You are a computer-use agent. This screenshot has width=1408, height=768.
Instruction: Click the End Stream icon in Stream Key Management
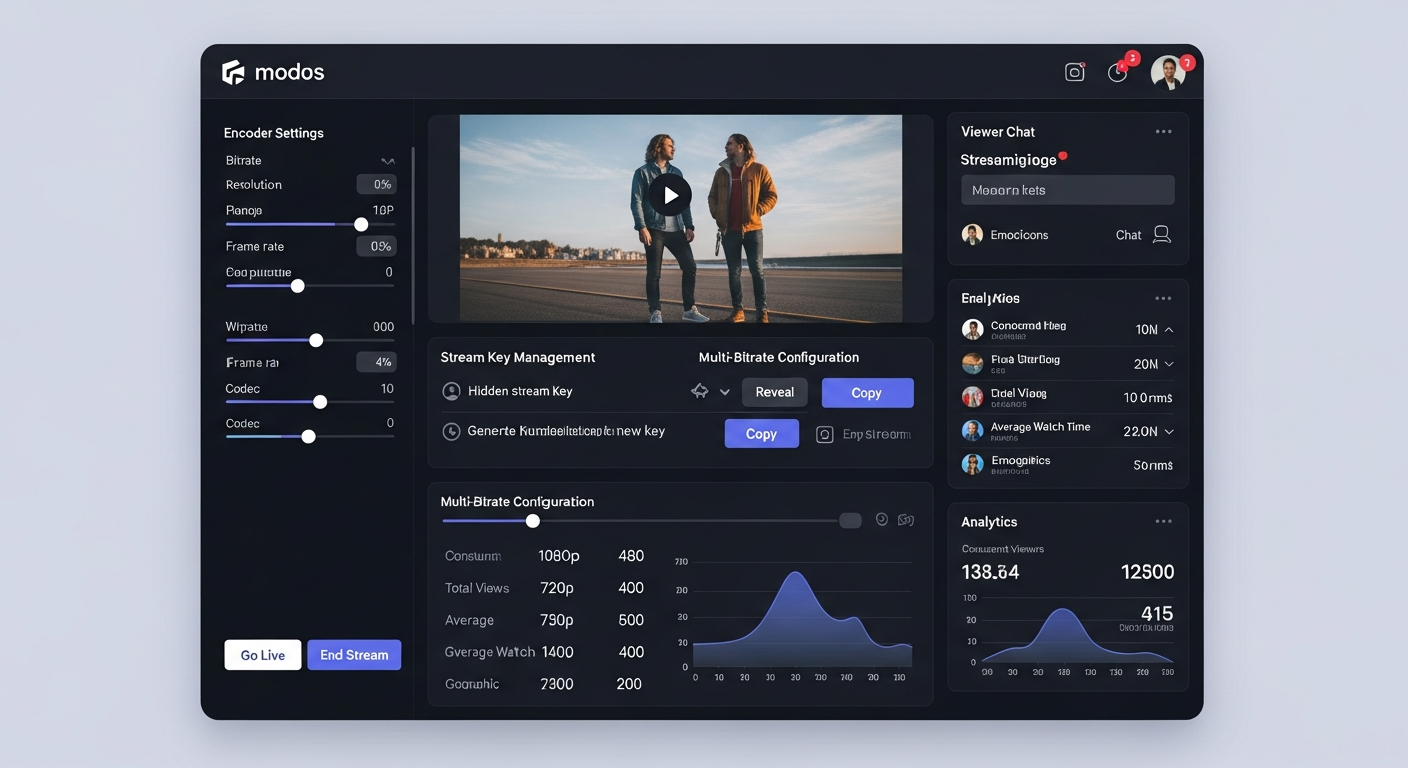coord(824,433)
